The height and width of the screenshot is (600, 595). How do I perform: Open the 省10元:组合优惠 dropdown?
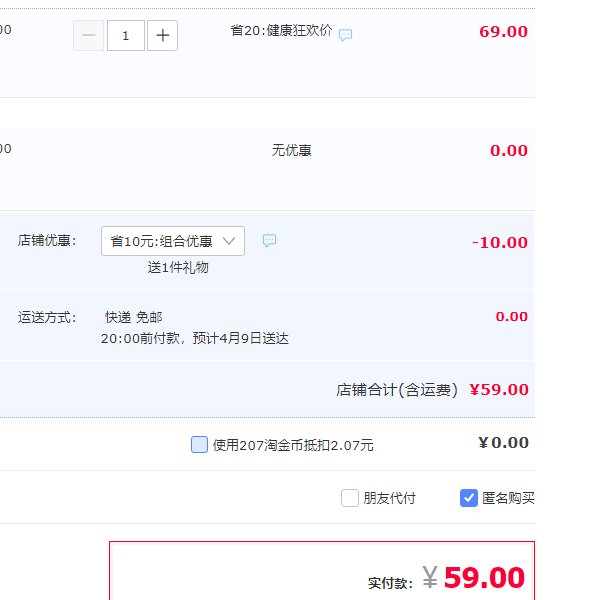tap(173, 241)
